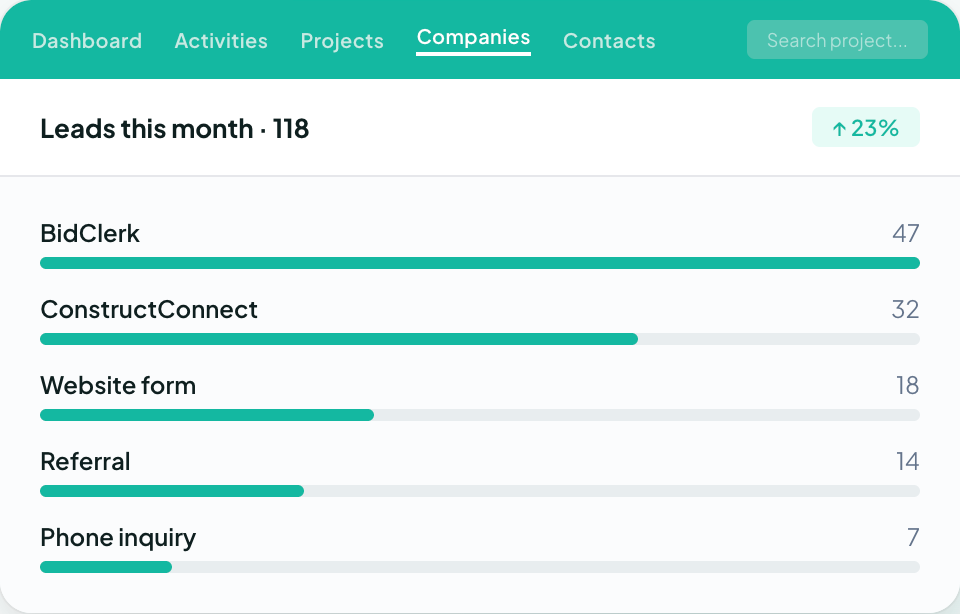Screen dimensions: 960x614
Task: Click the BidClerk progress bar
Action: coord(480,263)
